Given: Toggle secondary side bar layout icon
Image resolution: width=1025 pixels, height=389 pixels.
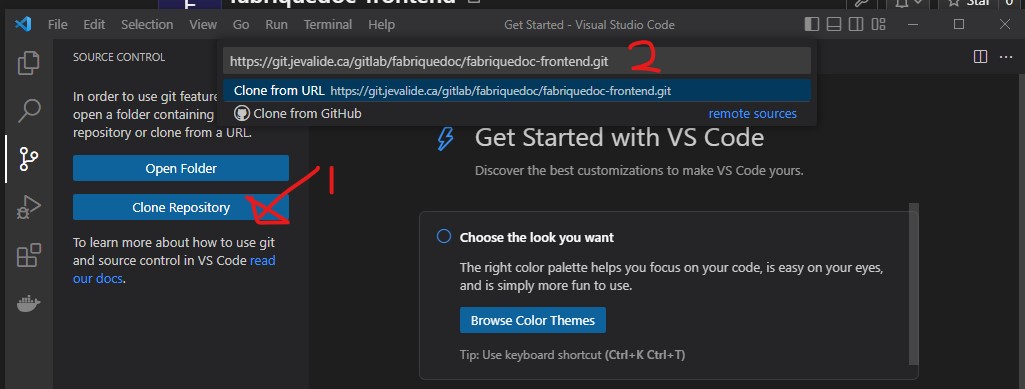Looking at the screenshot, I should click(x=856, y=25).
